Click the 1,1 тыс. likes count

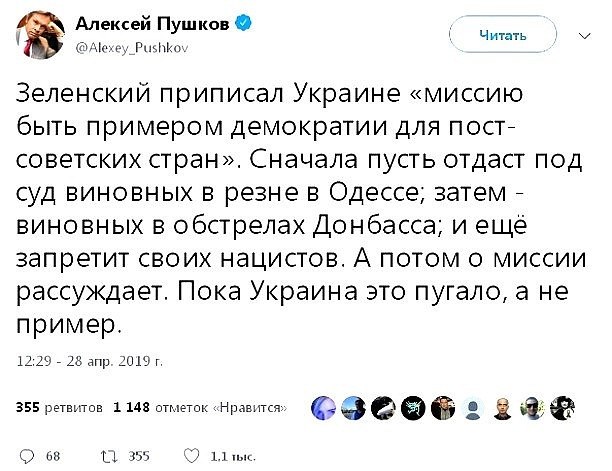point(233,456)
